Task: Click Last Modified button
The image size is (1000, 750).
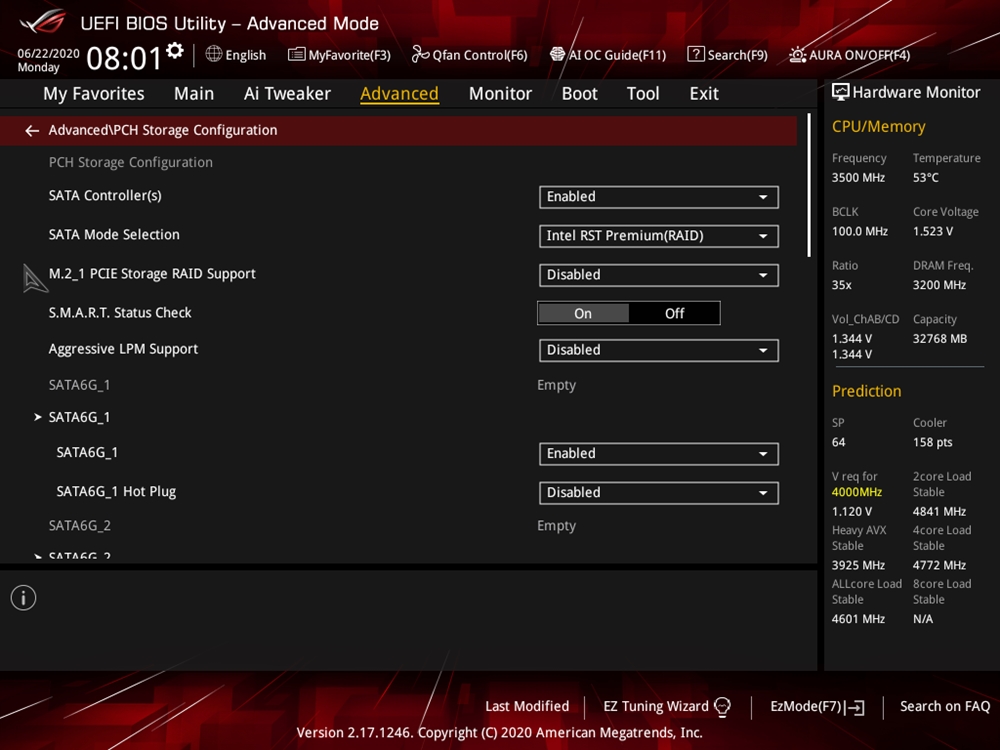Action: click(x=527, y=707)
